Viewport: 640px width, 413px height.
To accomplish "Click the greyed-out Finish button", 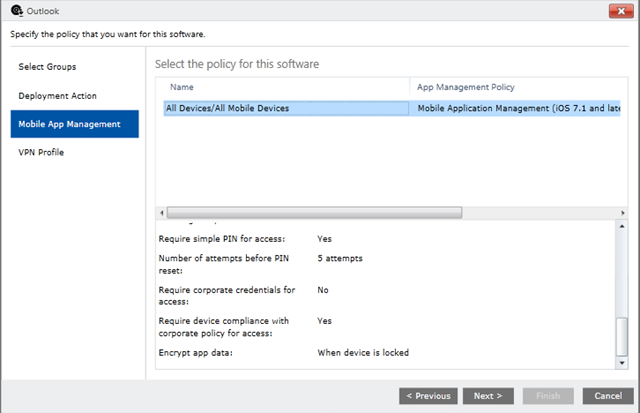I will (548, 396).
